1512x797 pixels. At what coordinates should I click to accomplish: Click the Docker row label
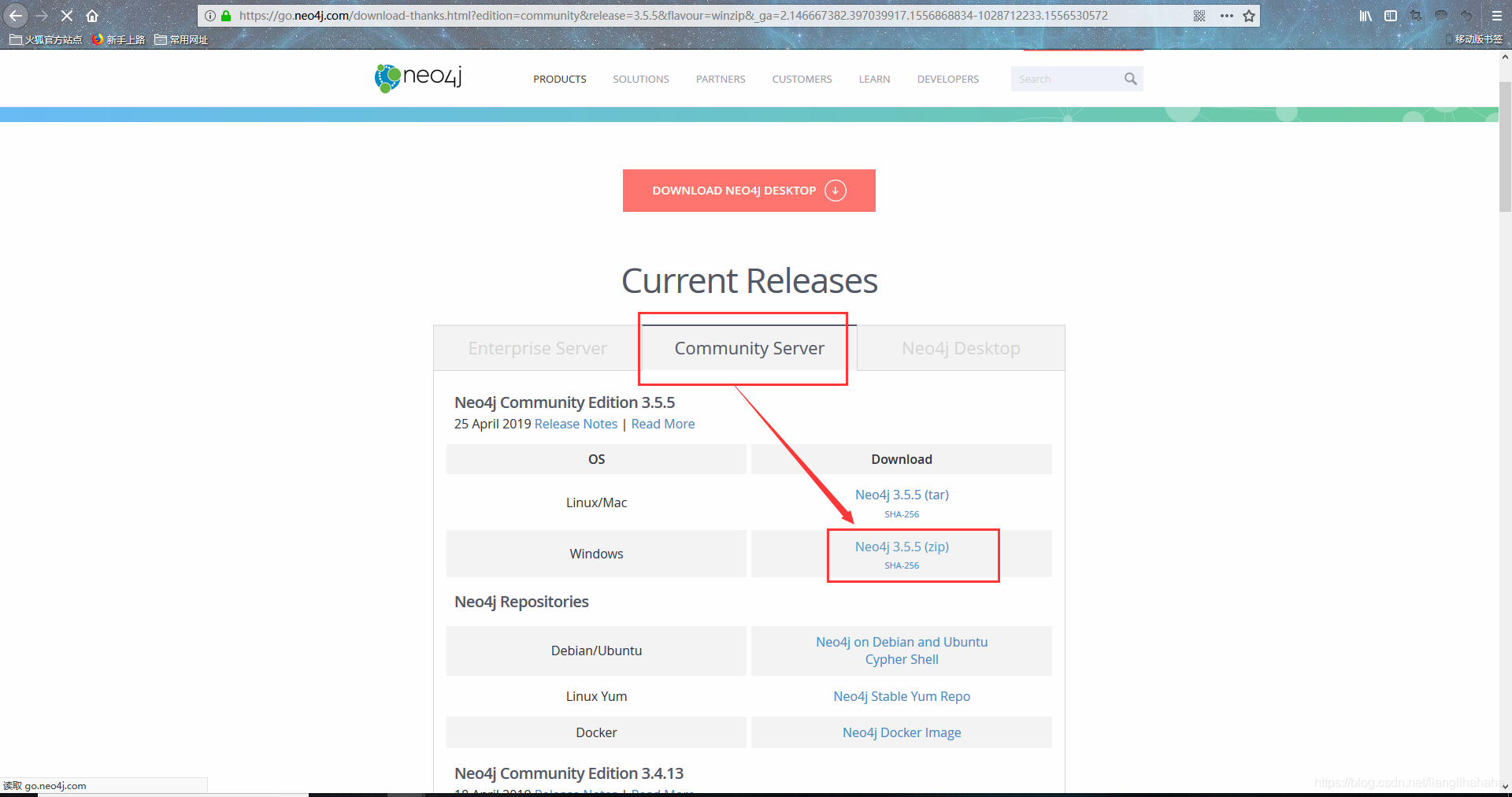596,732
